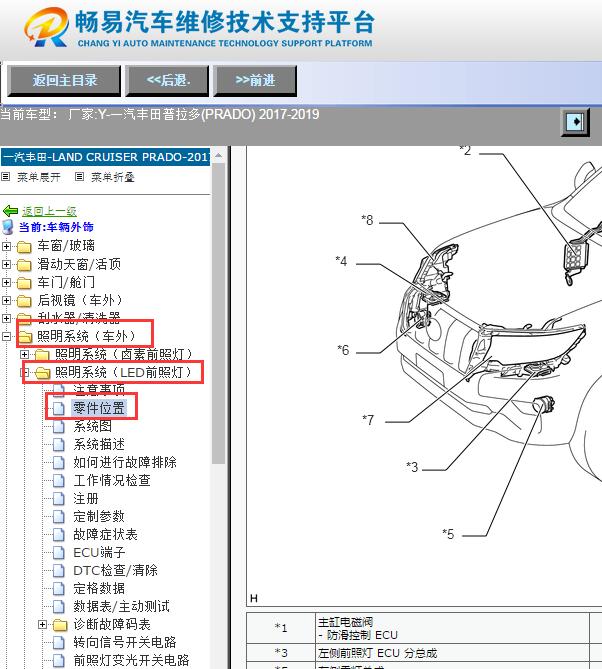The height and width of the screenshot is (669, 602).
Task: Open the 前照灯变光开关电路 page
Action: point(131,660)
